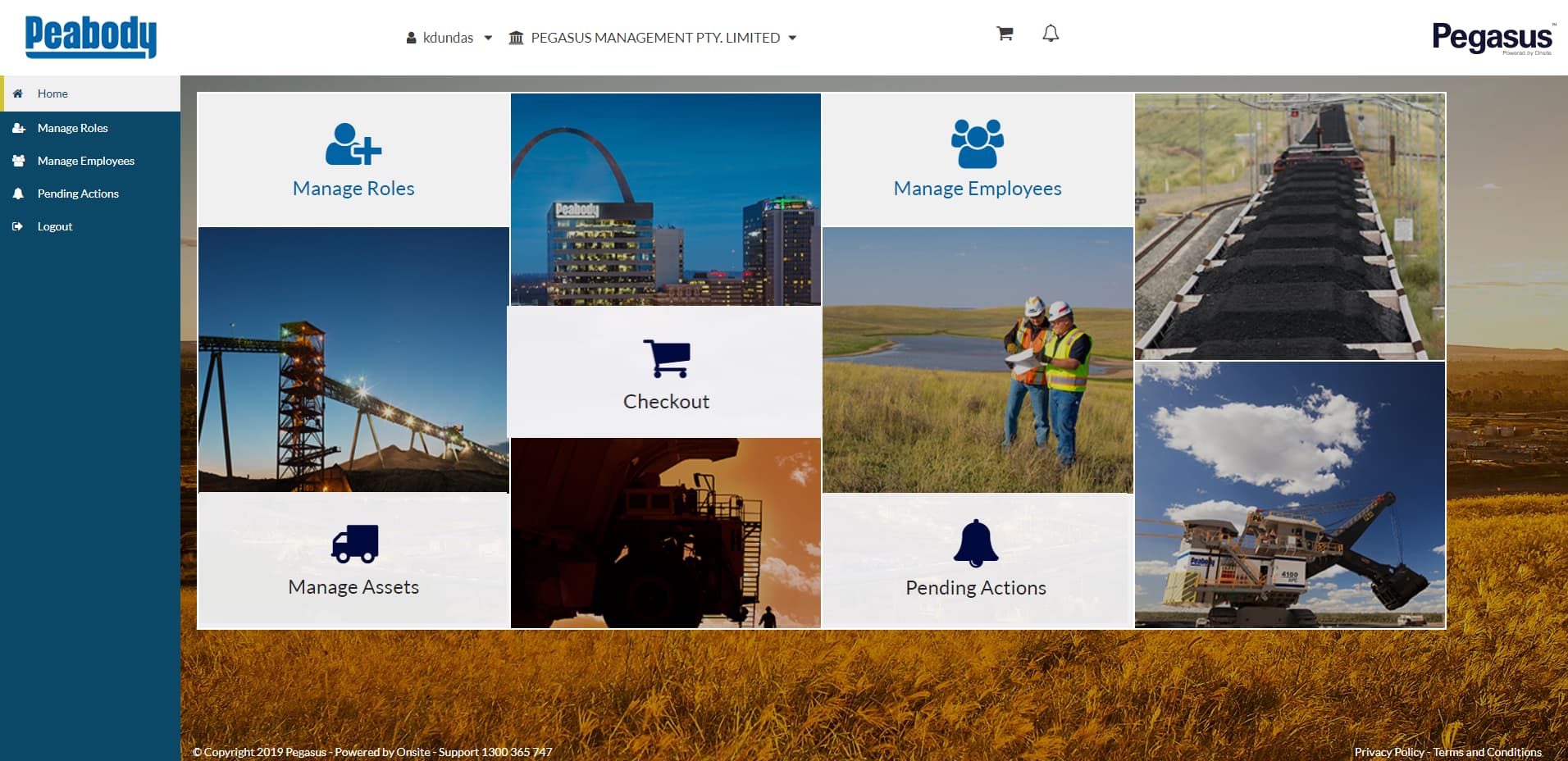Click the Pending Actions bell in sidebar
The width and height of the screenshot is (1568, 761).
18,194
